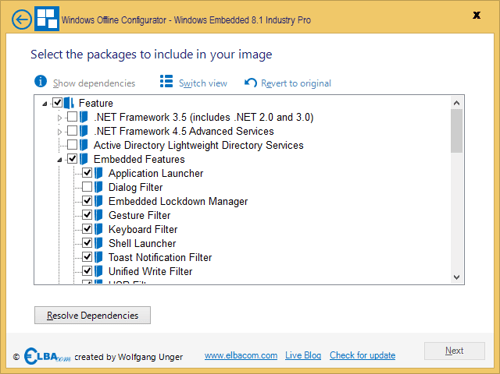The height and width of the screenshot is (374, 500).
Task: Click the Shell Launcher package icon
Action: click(98, 243)
